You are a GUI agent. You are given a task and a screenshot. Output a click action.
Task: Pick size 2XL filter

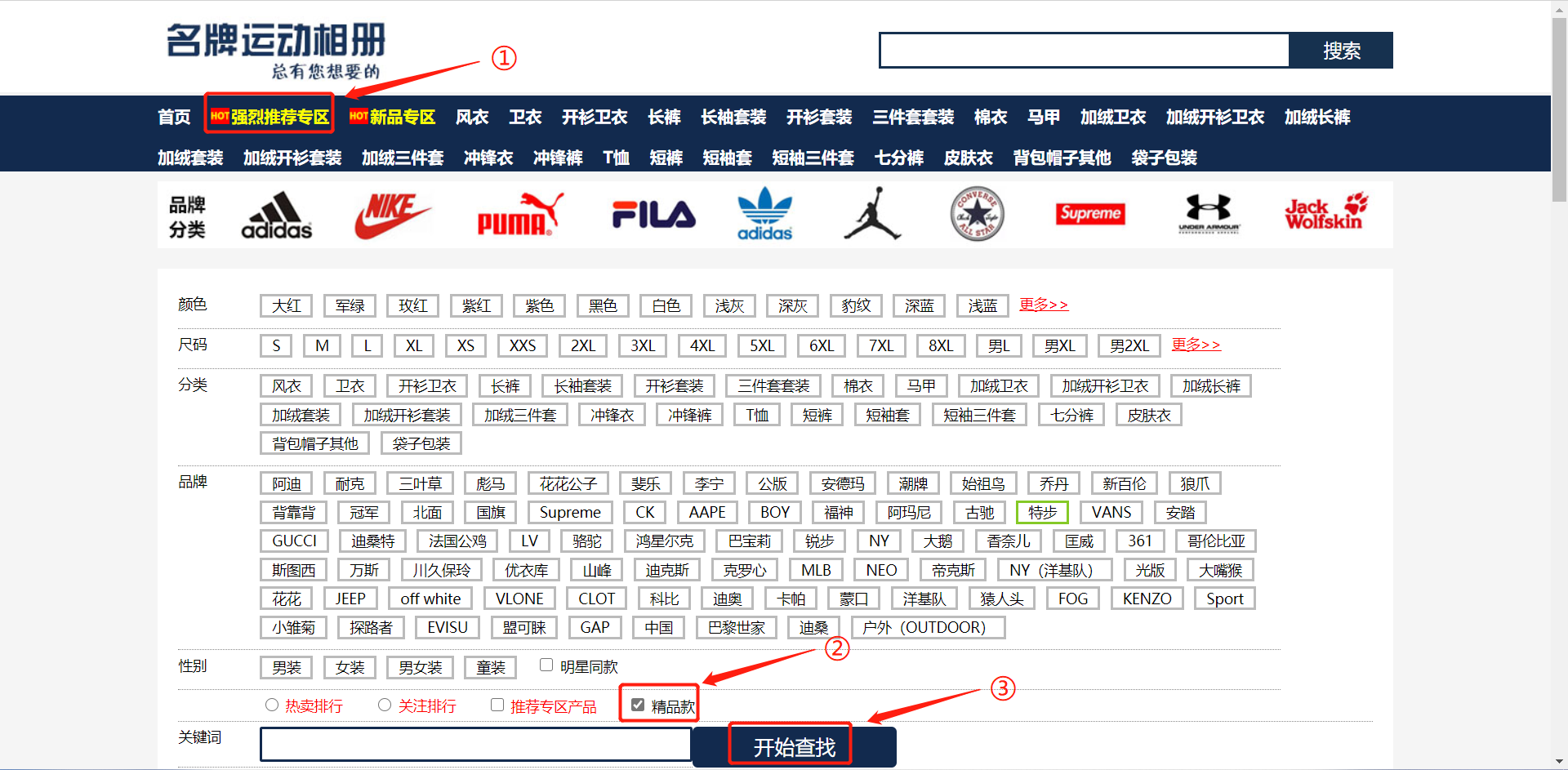pyautogui.click(x=583, y=345)
